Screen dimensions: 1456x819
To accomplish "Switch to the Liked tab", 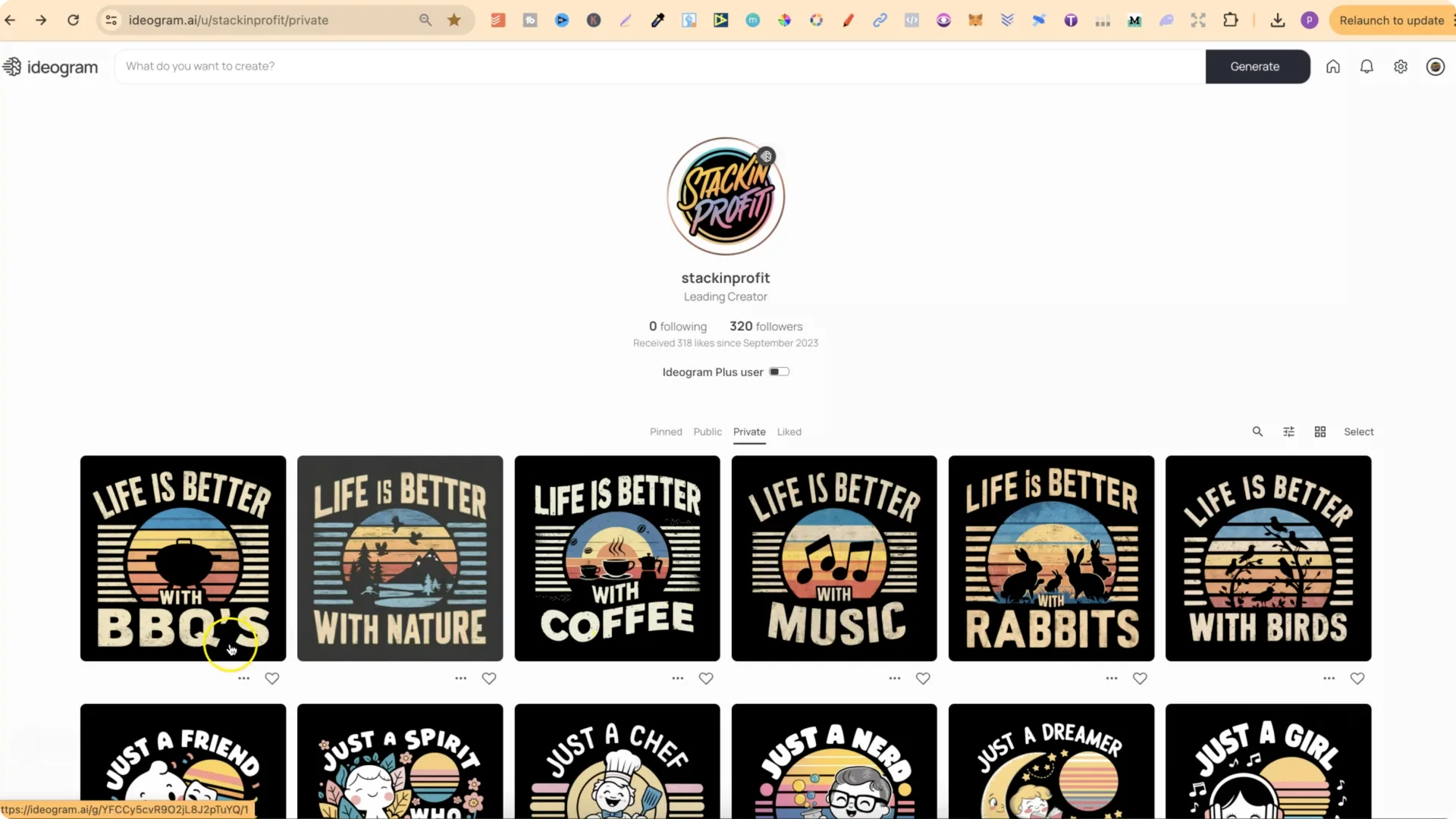I will (x=789, y=431).
